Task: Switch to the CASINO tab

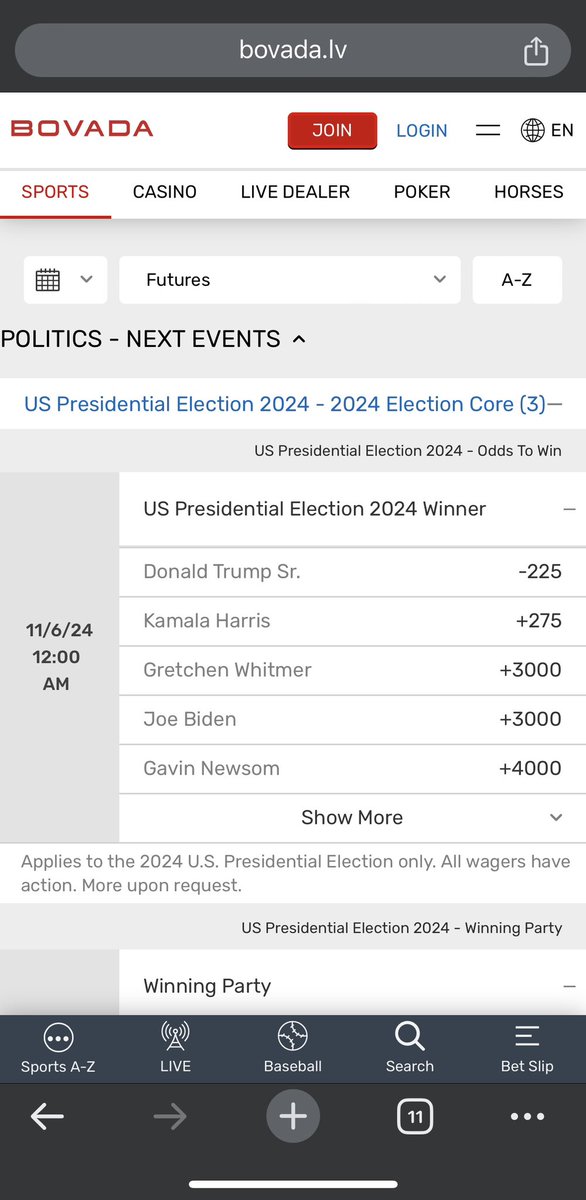Action: [165, 192]
